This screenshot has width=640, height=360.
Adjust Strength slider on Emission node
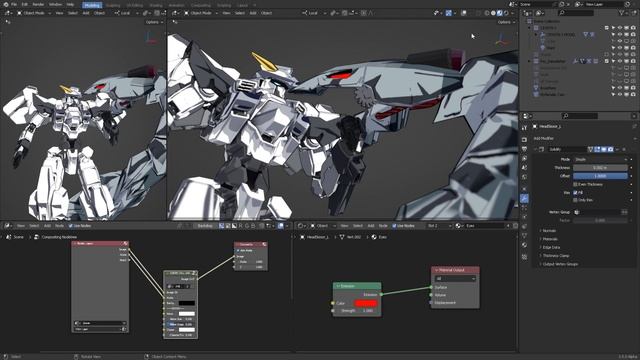click(x=356, y=311)
